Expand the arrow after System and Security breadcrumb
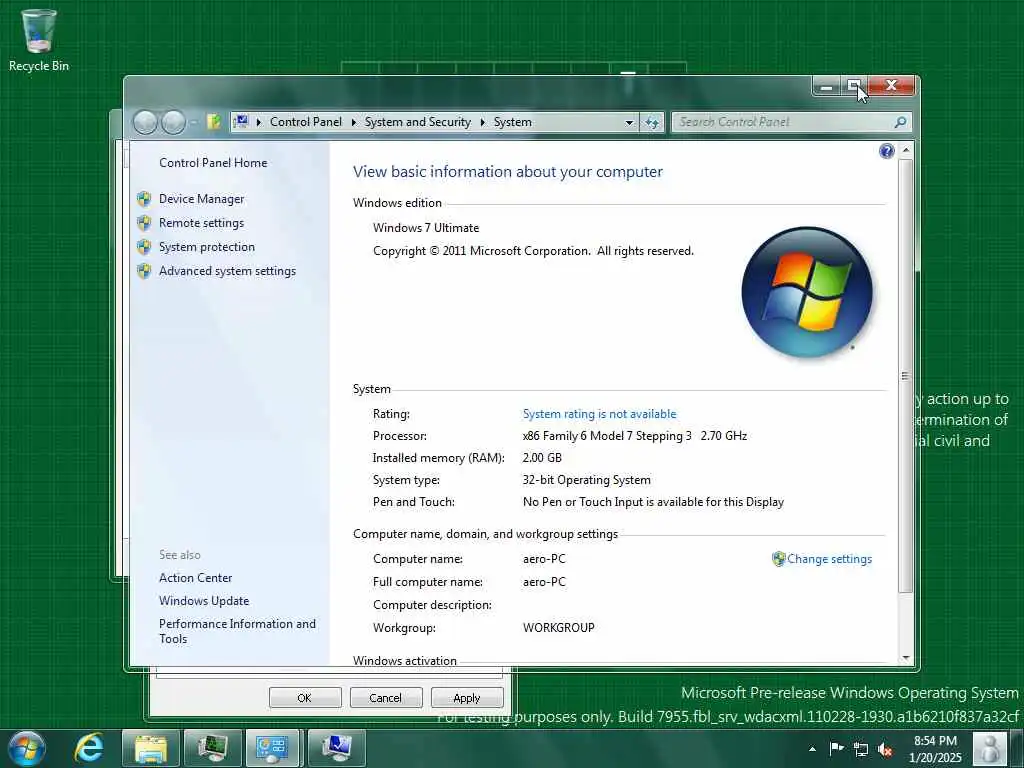Viewport: 1024px width, 768px height. (x=483, y=122)
